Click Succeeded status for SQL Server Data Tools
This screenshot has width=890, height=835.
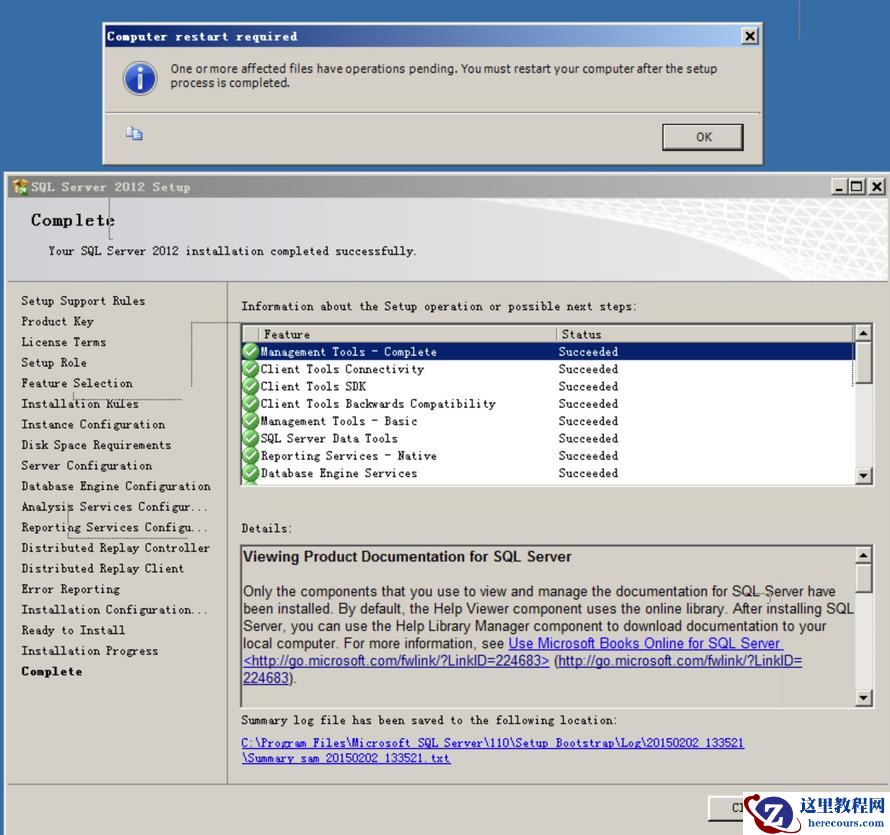(588, 438)
